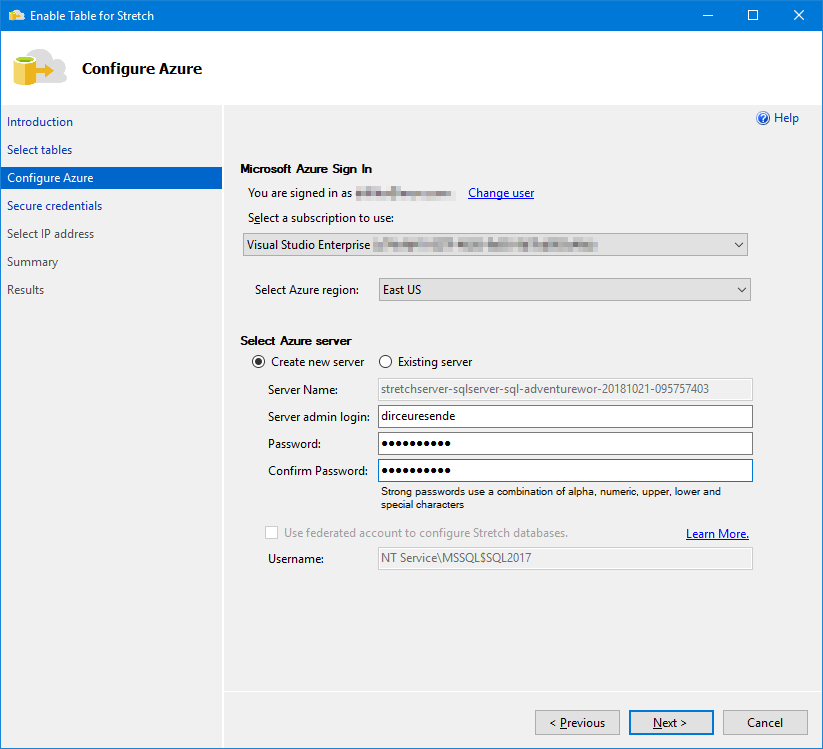Close the Enable Table for Stretch window

click(799, 15)
